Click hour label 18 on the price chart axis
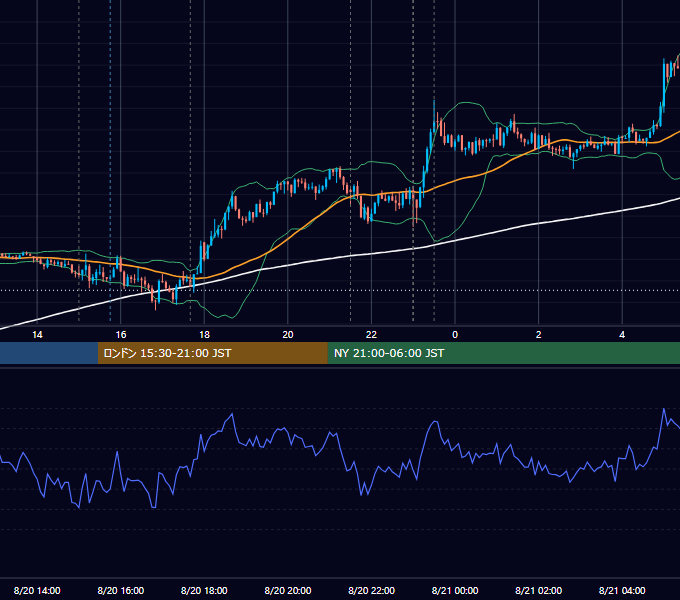The width and height of the screenshot is (680, 600). click(204, 334)
